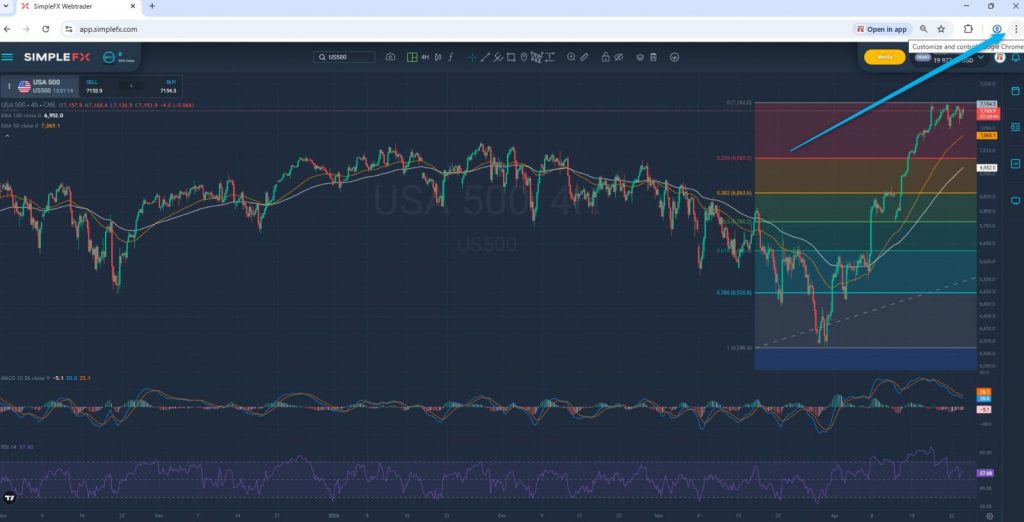This screenshot has height=522, width=1024.
Task: Open the SimpleFX hamburger menu
Action: (8, 57)
